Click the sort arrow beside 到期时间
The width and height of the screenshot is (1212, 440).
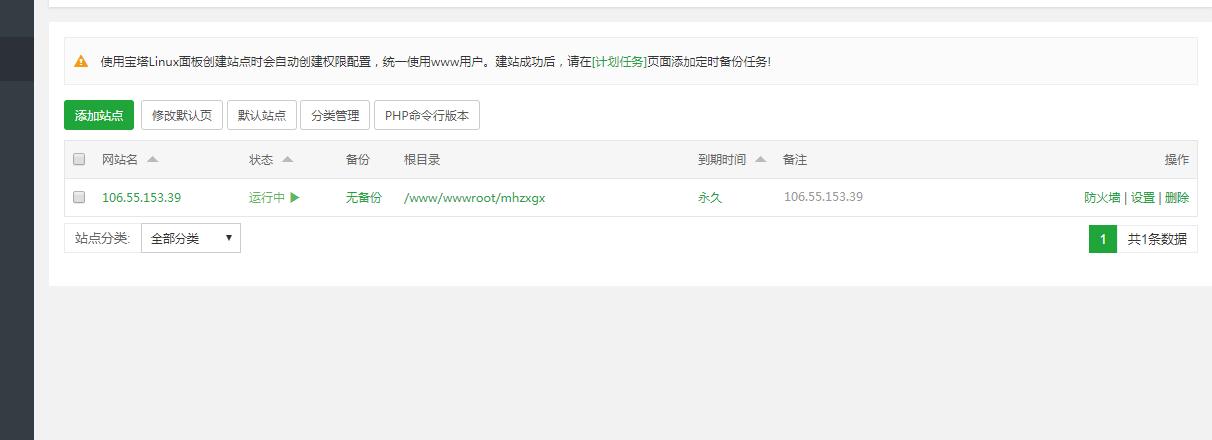tap(760, 160)
